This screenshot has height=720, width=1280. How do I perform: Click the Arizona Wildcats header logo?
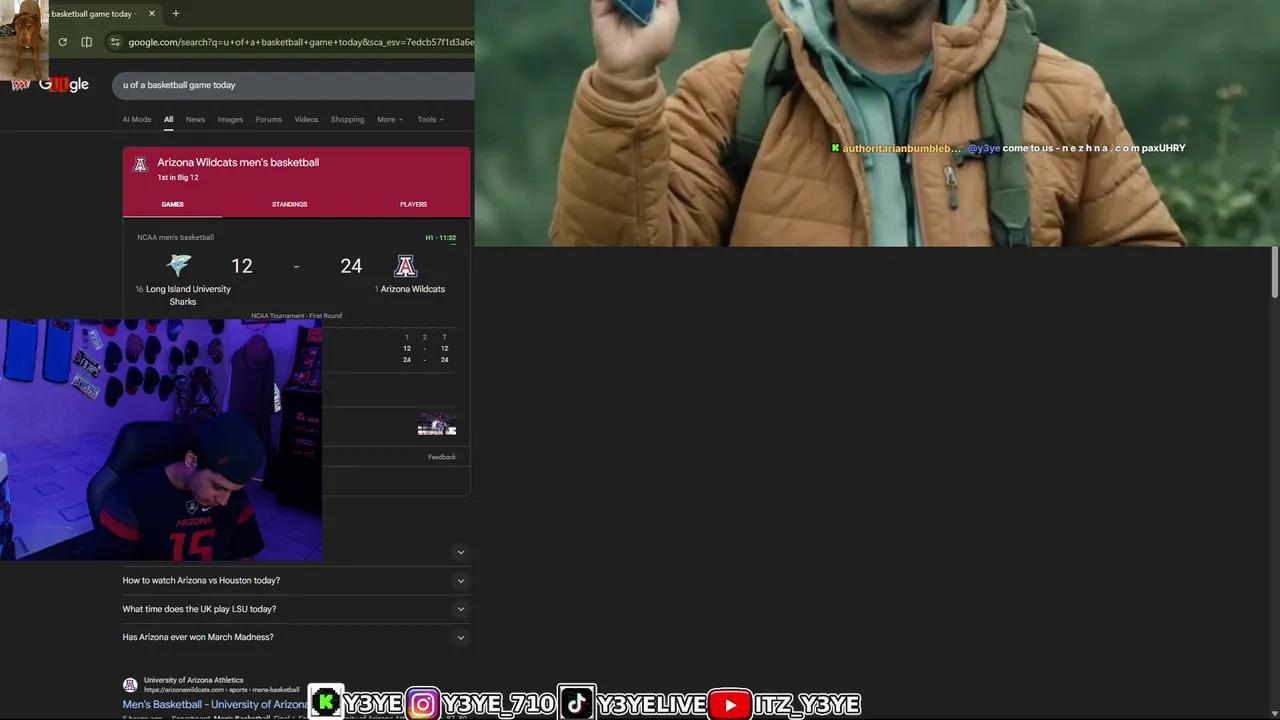(140, 165)
